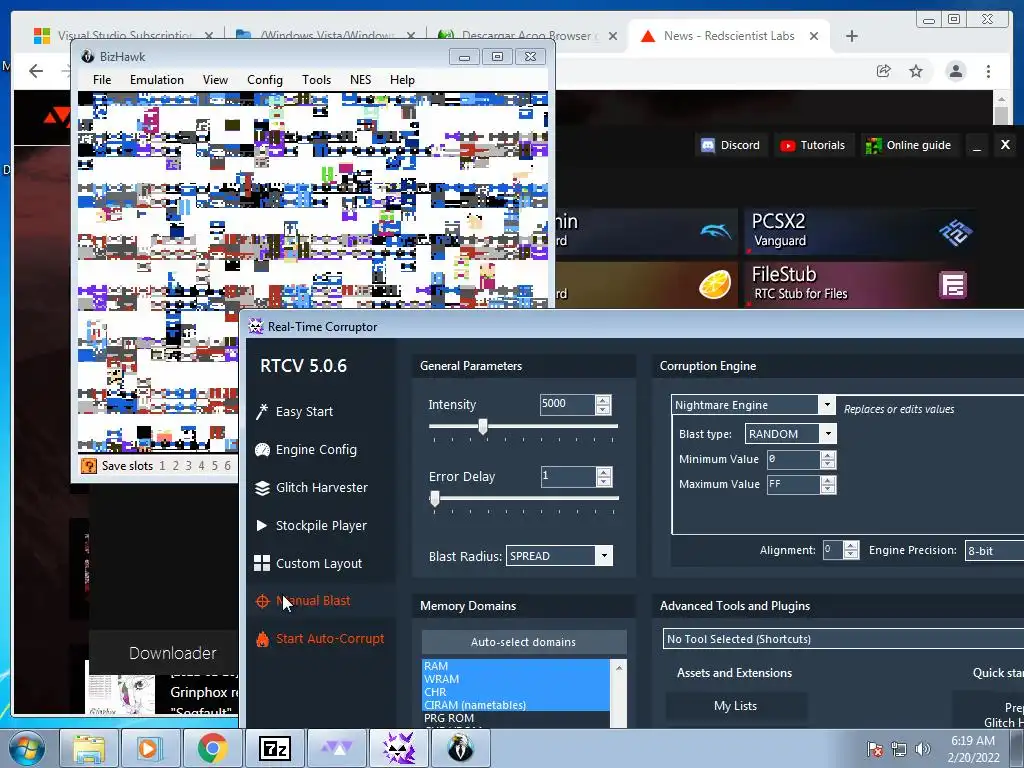This screenshot has width=1024, height=768.
Task: Increase Alignment stepper
Action: pyautogui.click(x=851, y=545)
